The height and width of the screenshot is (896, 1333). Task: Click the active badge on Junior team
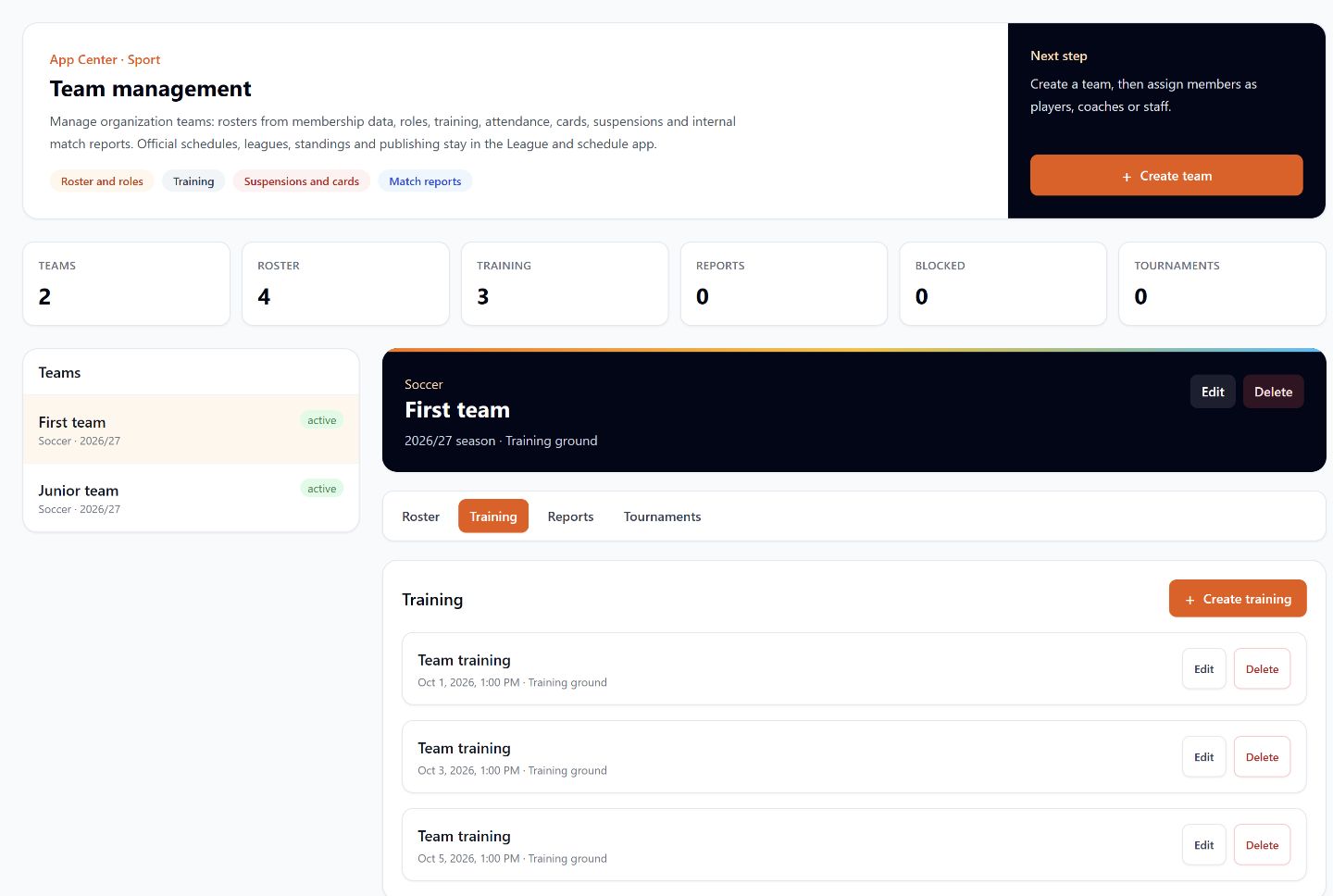pyautogui.click(x=322, y=489)
